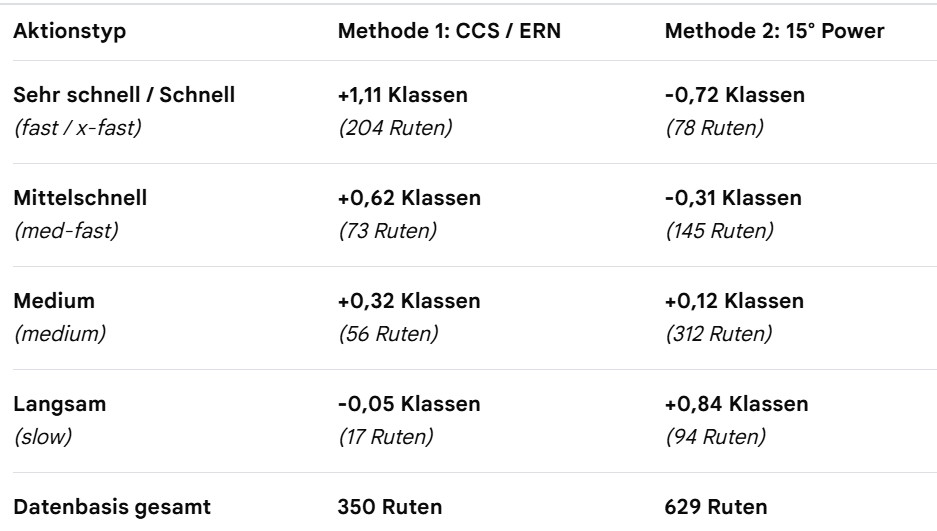Click the (204 Ruten) subtext
This screenshot has width=937, height=531.
pyautogui.click(x=395, y=128)
